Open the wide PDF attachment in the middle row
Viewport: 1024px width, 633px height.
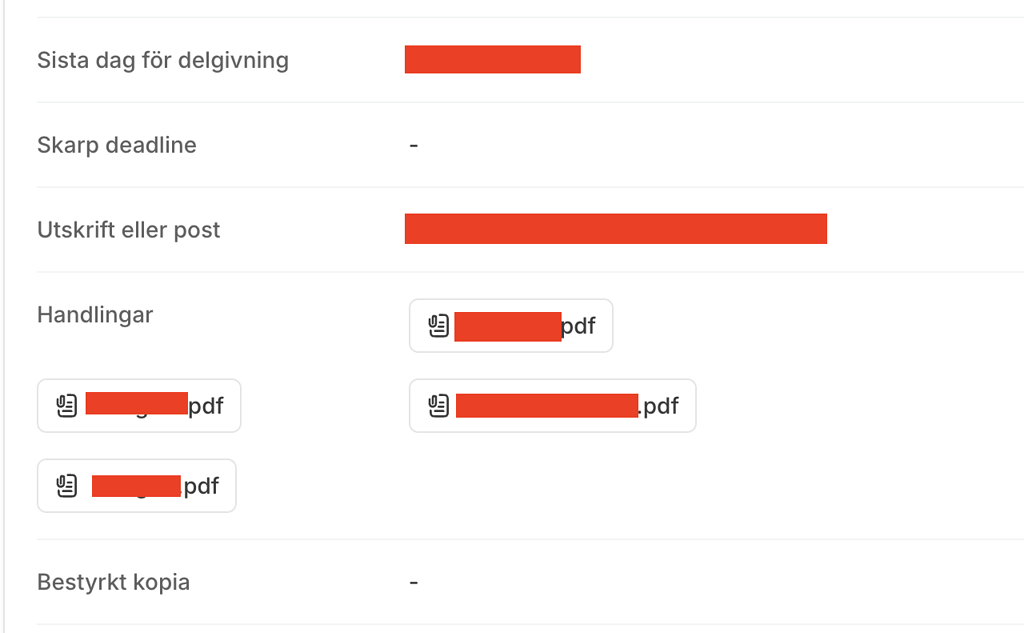coord(552,405)
